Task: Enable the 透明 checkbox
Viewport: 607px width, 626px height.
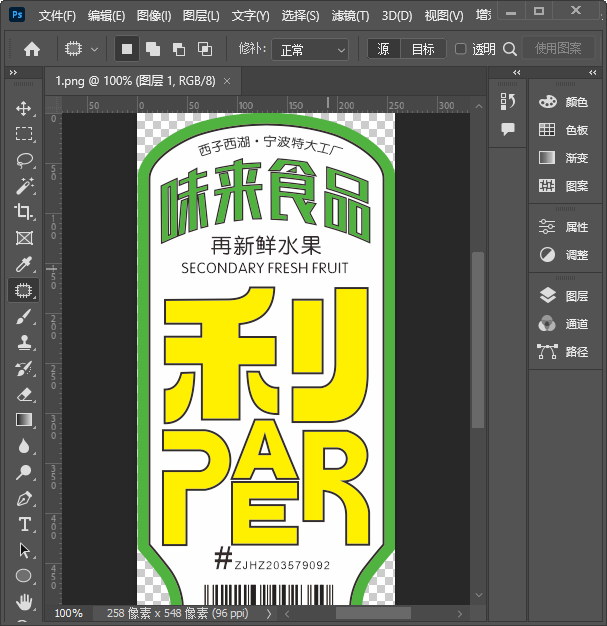Action: [x=460, y=49]
